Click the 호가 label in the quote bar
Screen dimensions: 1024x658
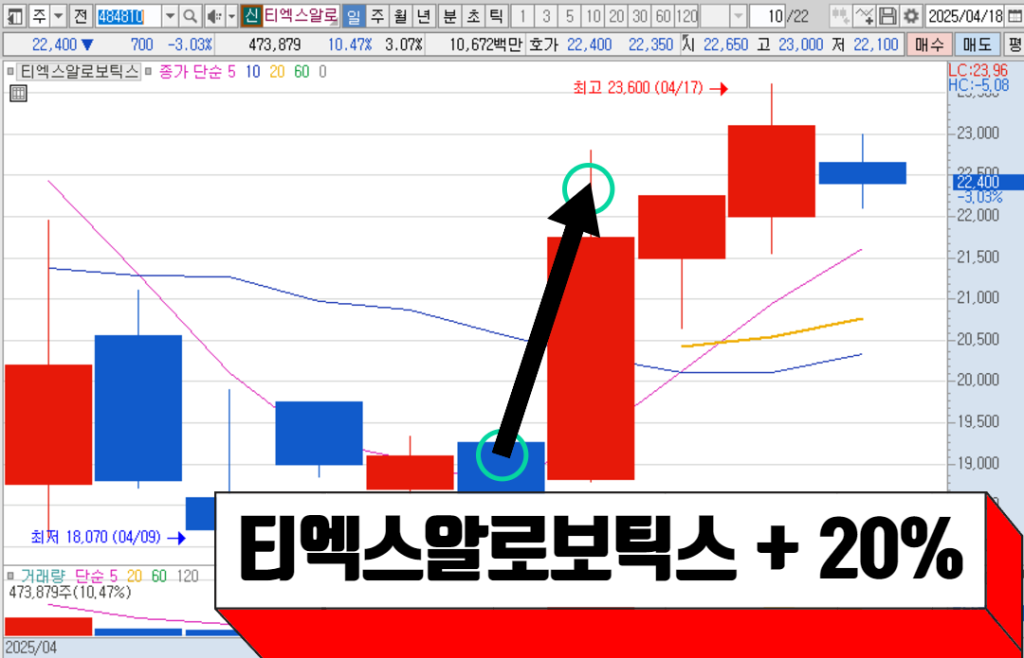(544, 45)
